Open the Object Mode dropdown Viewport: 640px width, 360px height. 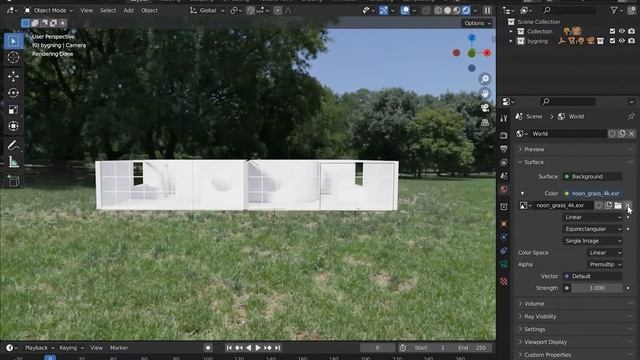click(49, 11)
